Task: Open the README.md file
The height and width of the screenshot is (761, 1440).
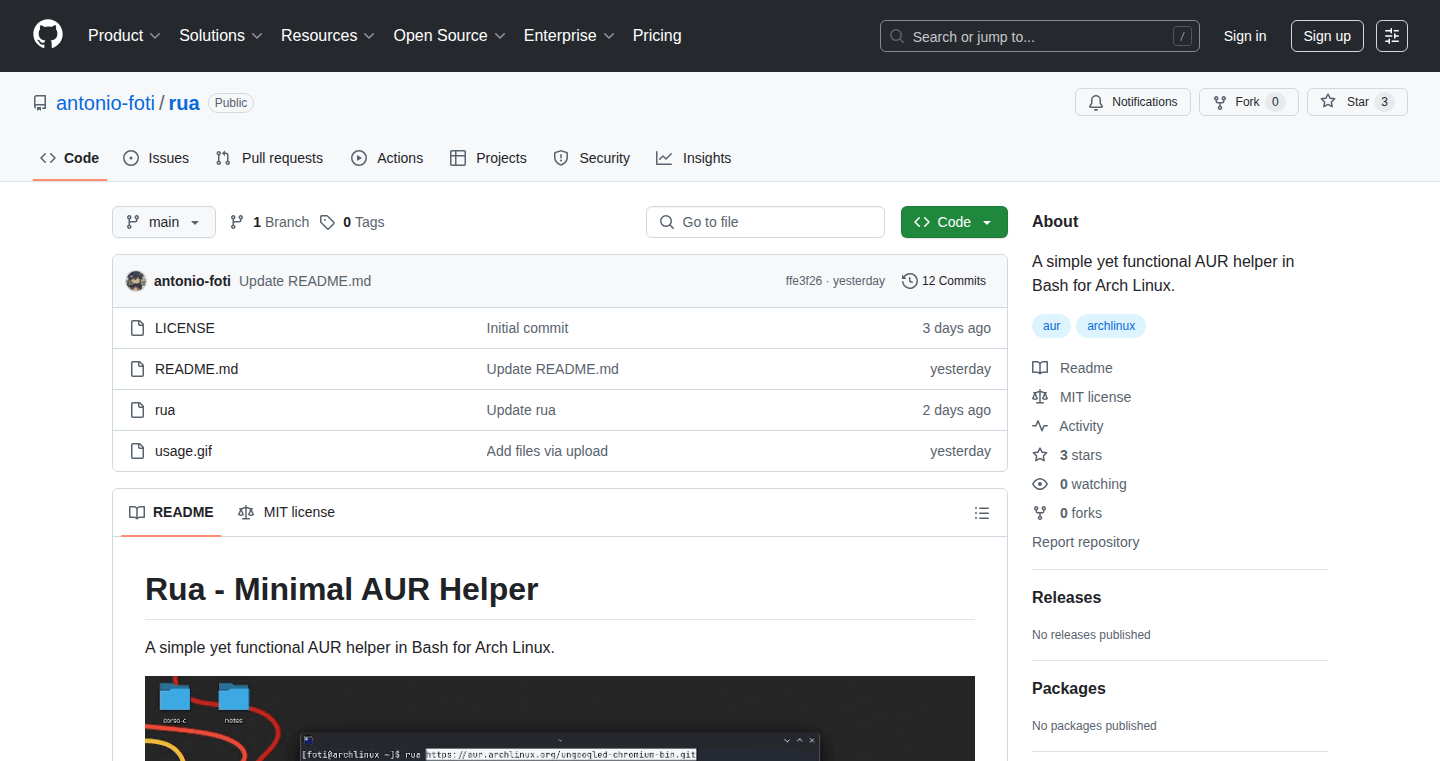Action: pos(197,369)
